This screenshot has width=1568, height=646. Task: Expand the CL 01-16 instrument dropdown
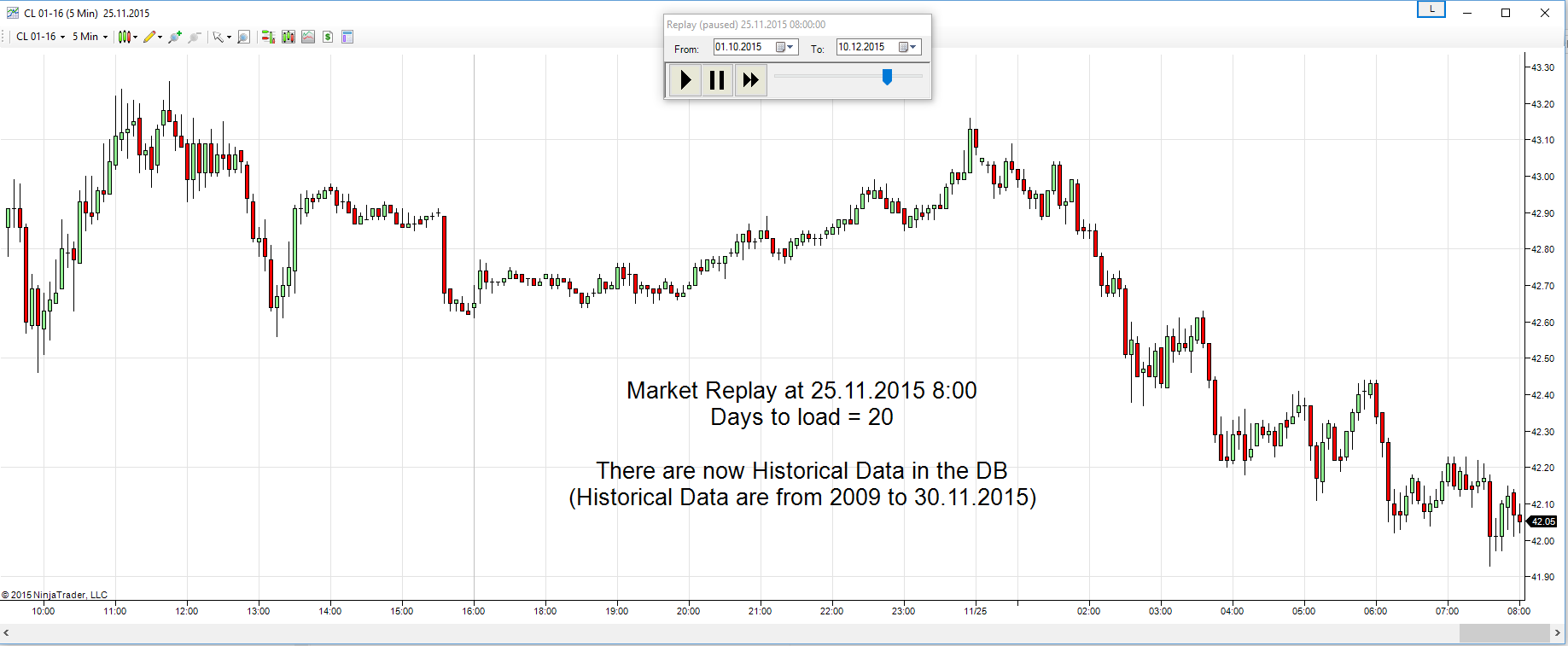coord(41,37)
